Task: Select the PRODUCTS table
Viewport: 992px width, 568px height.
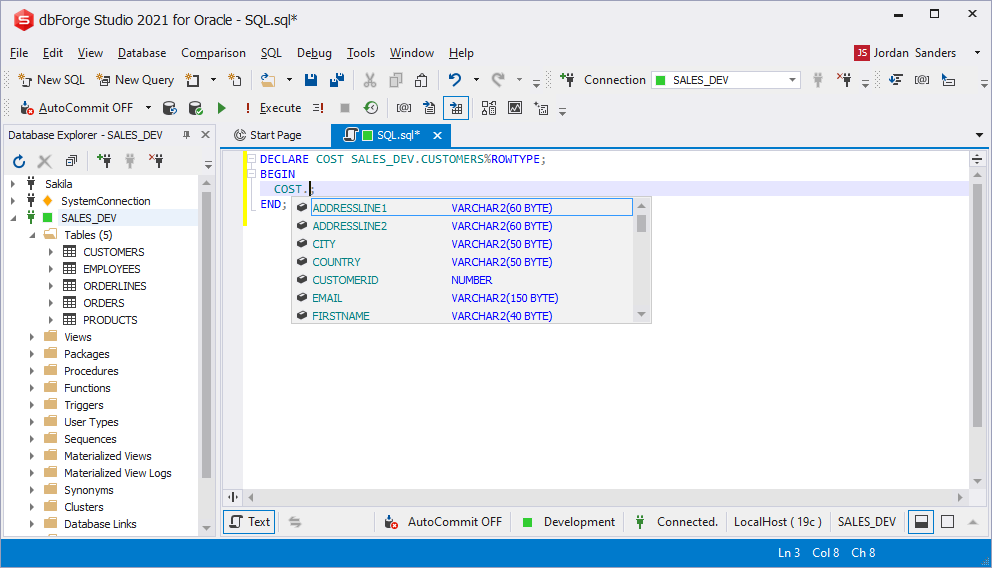Action: 110,320
